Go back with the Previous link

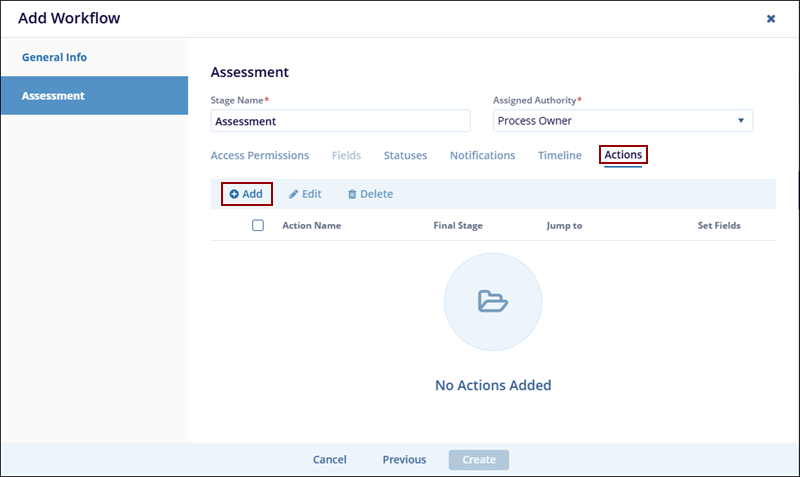coord(404,460)
